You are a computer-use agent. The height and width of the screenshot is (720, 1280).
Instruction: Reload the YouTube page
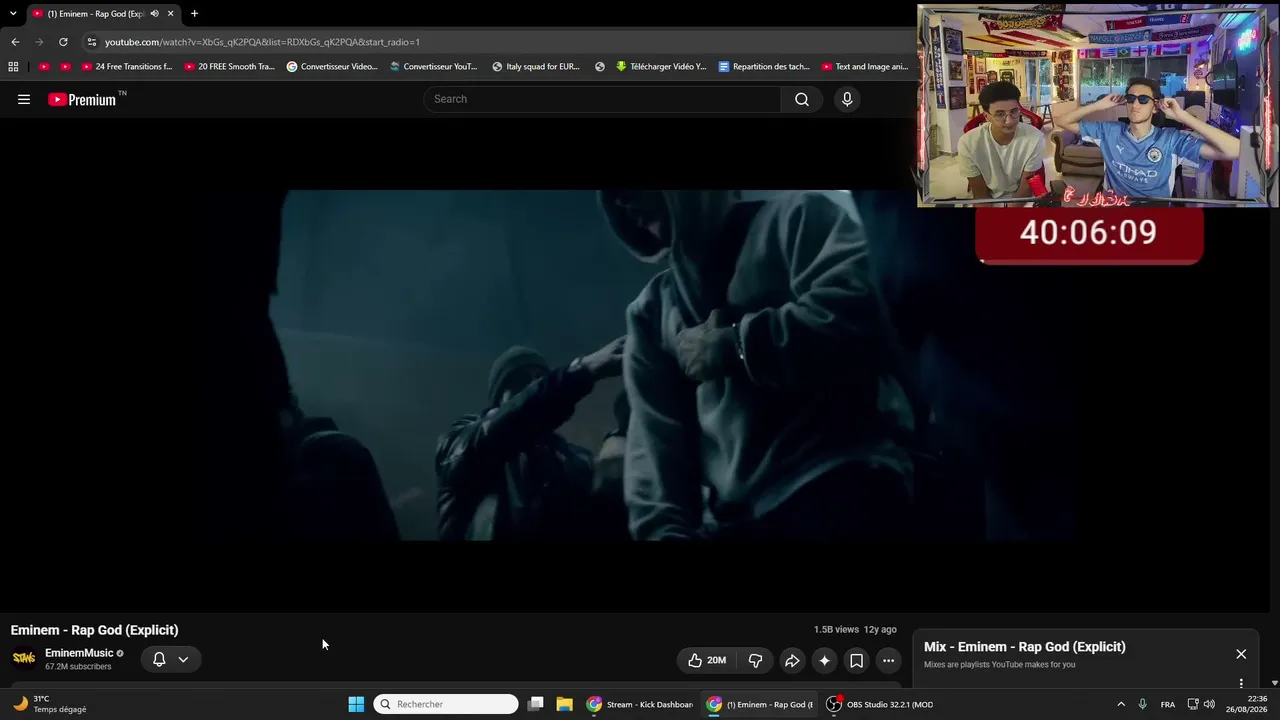point(63,42)
